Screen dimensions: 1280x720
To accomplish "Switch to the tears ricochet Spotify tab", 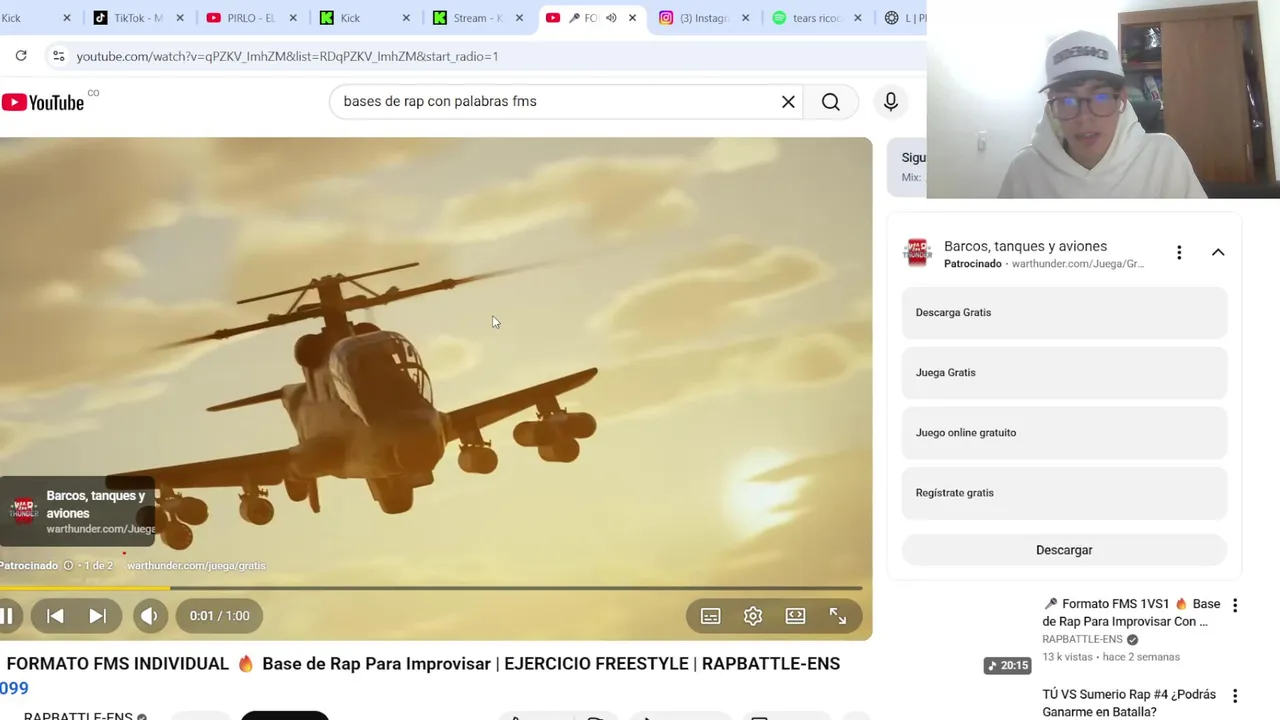I will 815,18.
